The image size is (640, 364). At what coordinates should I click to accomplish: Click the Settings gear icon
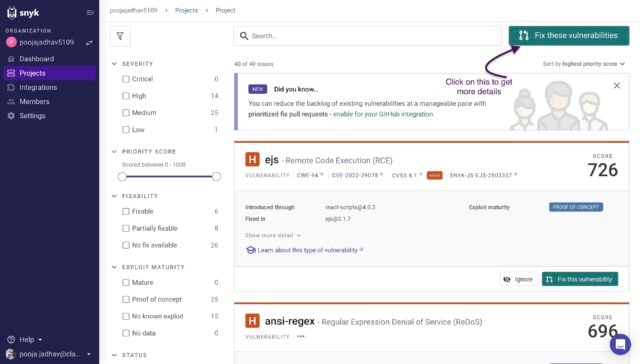[x=11, y=116]
